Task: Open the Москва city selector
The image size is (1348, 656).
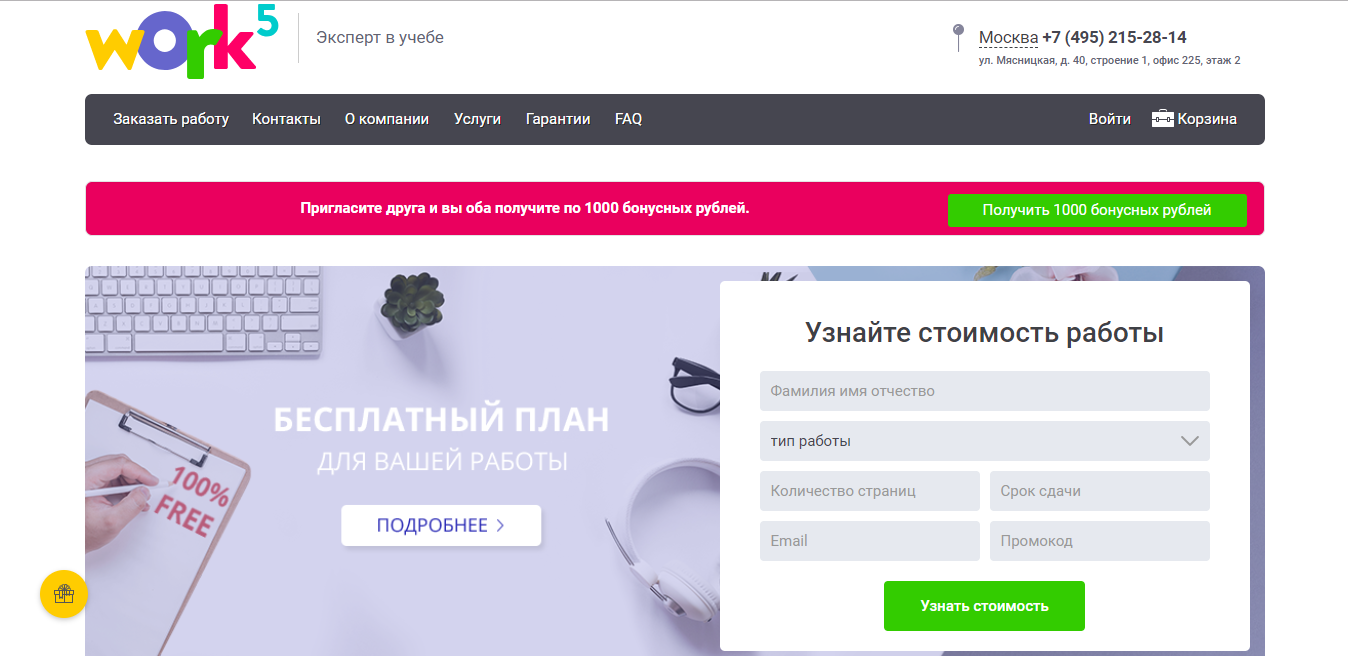Action: click(x=1007, y=38)
